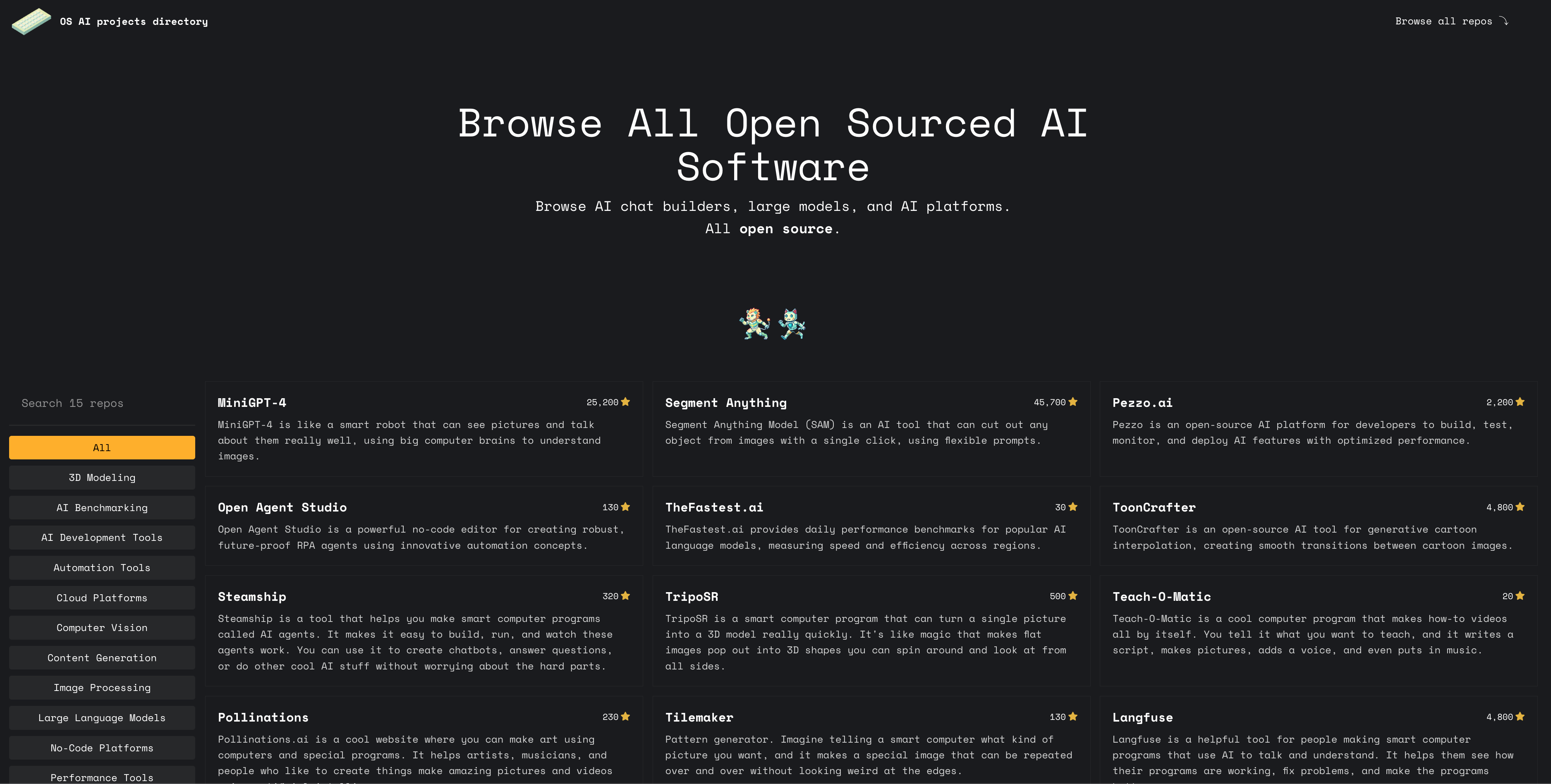Screen dimensions: 1551x784
Task: Filter by Performance Tools category
Action: (x=102, y=775)
